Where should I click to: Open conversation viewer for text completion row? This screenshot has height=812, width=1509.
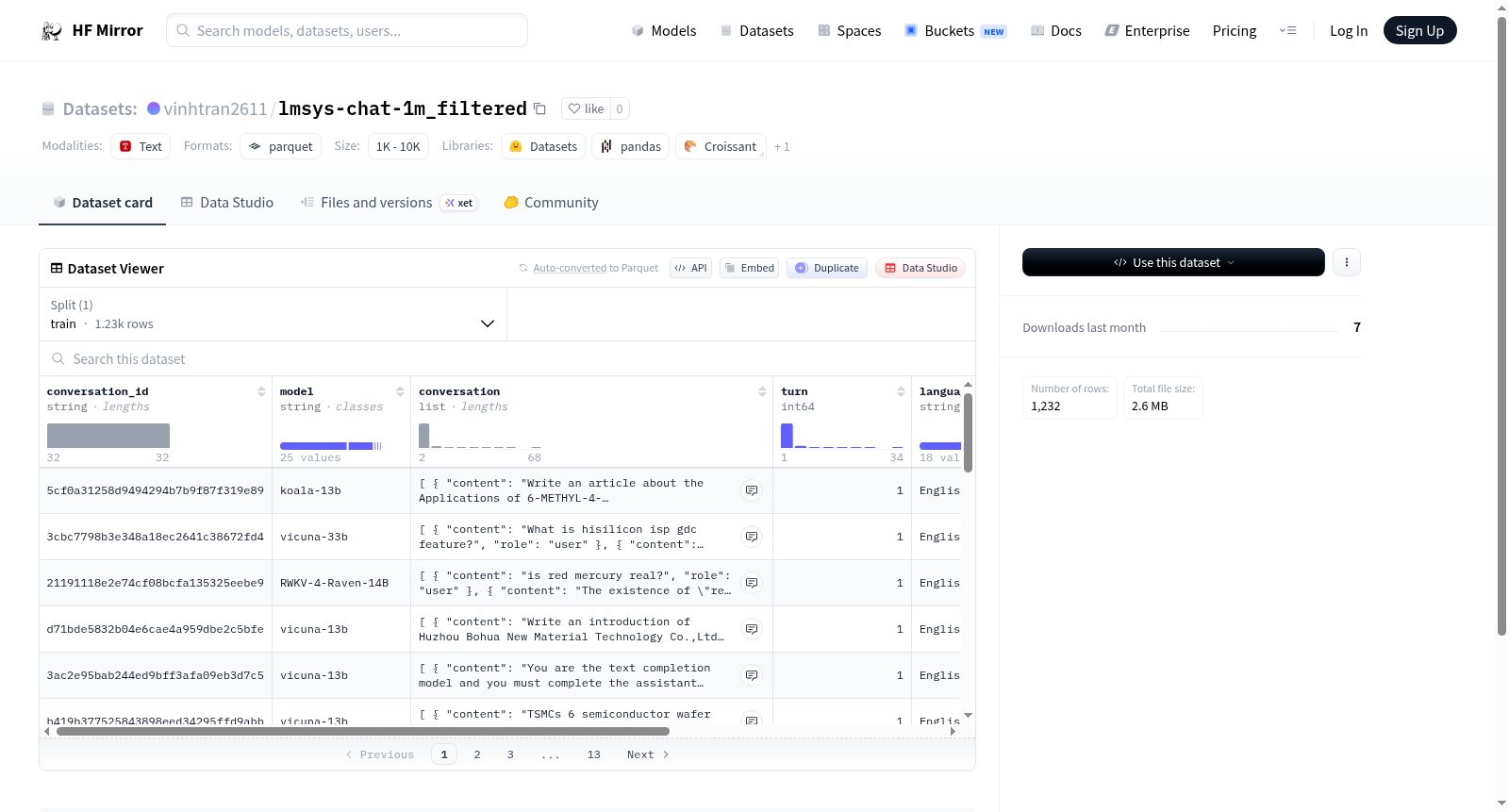tap(752, 675)
